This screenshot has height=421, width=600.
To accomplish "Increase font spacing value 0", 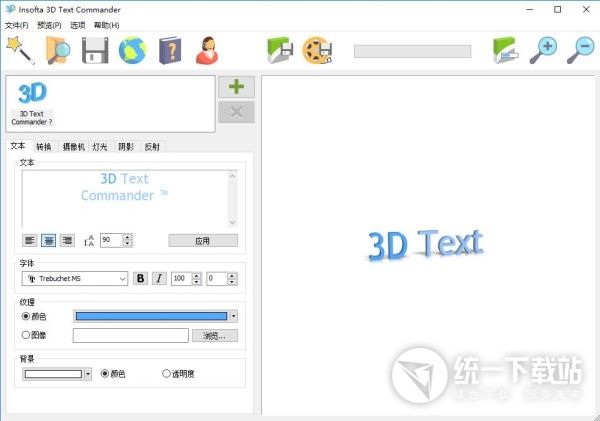I will click(232, 275).
